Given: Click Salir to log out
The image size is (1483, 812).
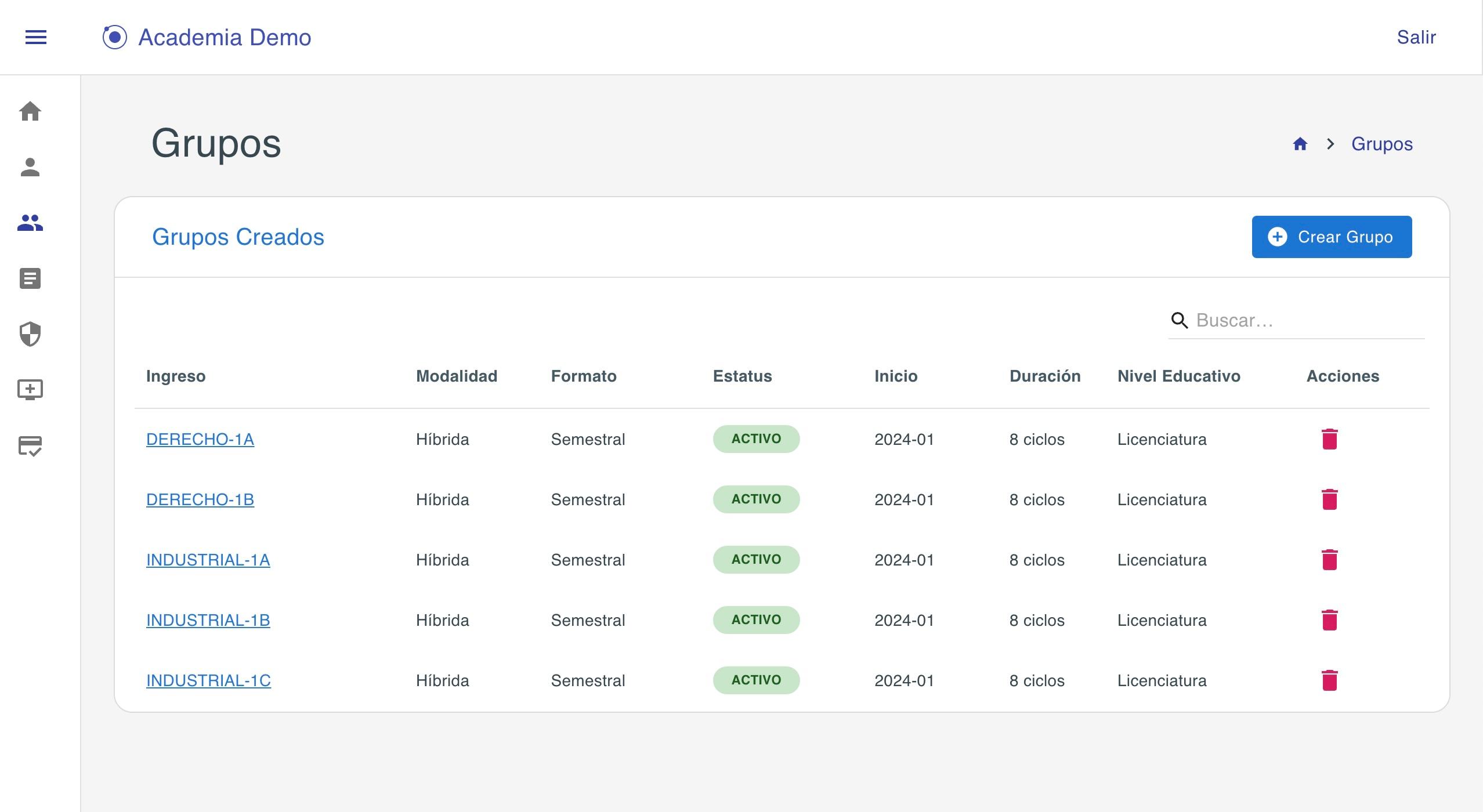Looking at the screenshot, I should [x=1416, y=38].
